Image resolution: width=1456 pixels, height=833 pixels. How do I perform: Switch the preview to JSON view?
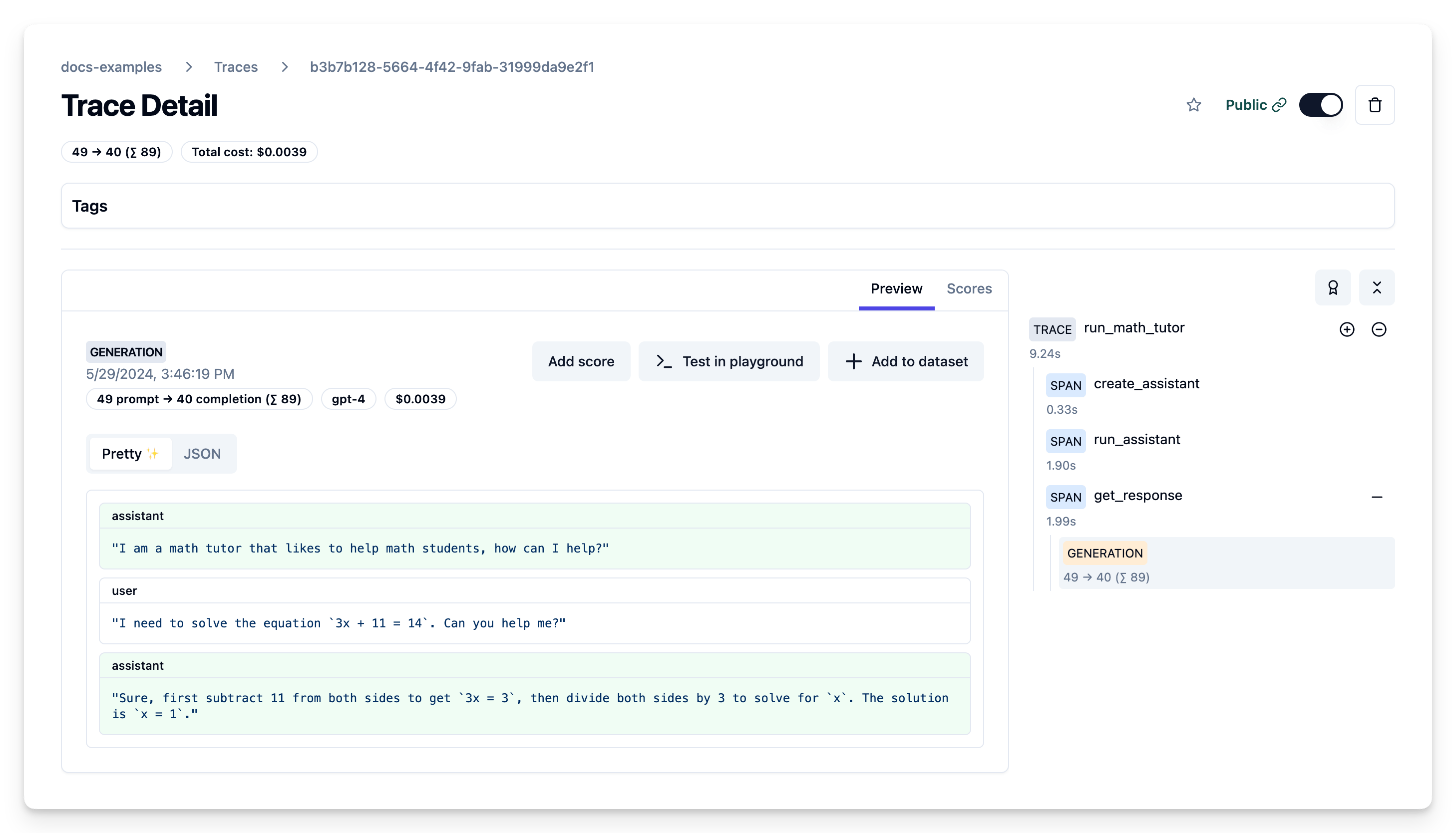coord(203,453)
